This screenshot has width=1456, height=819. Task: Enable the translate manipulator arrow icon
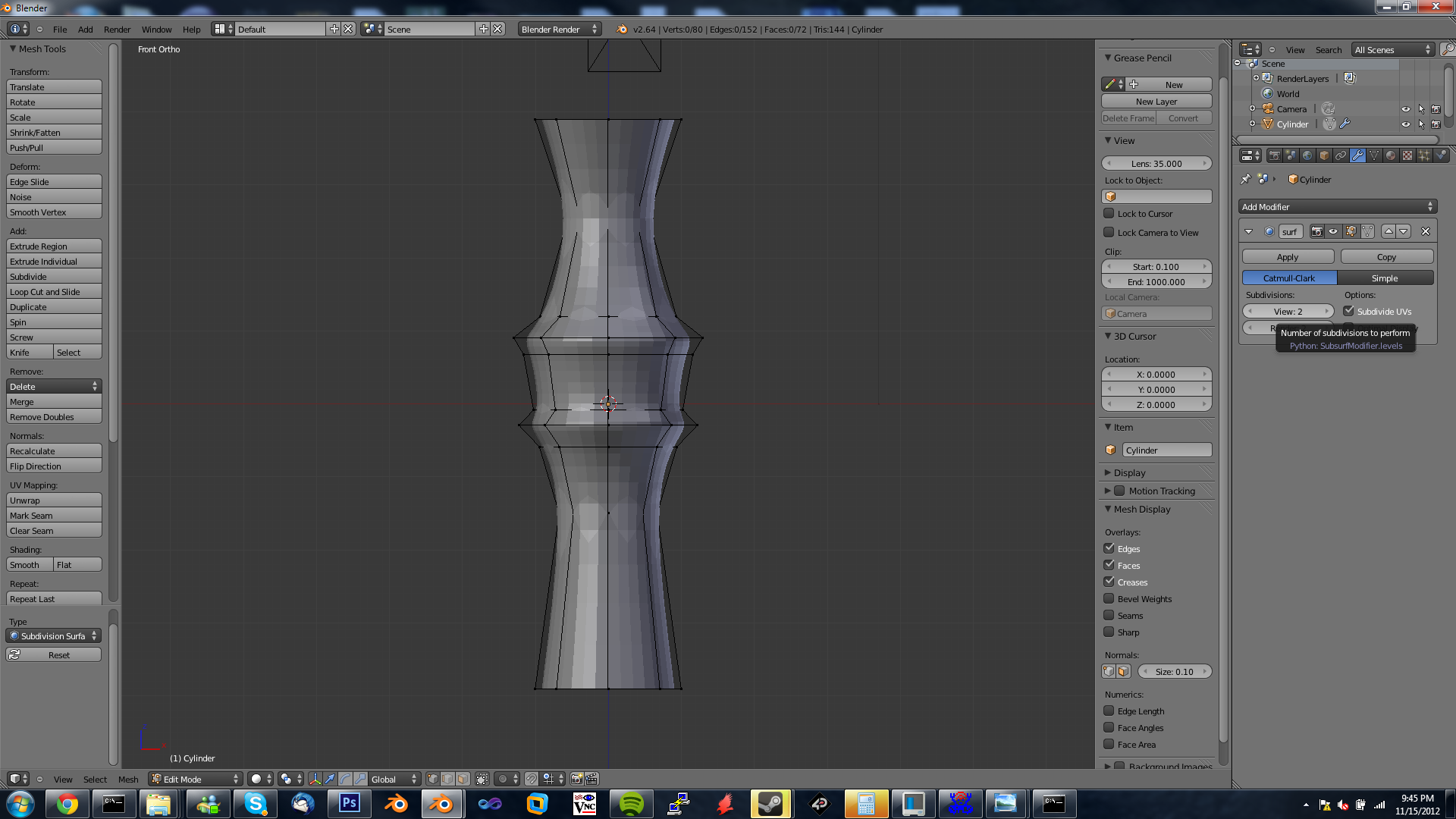330,779
